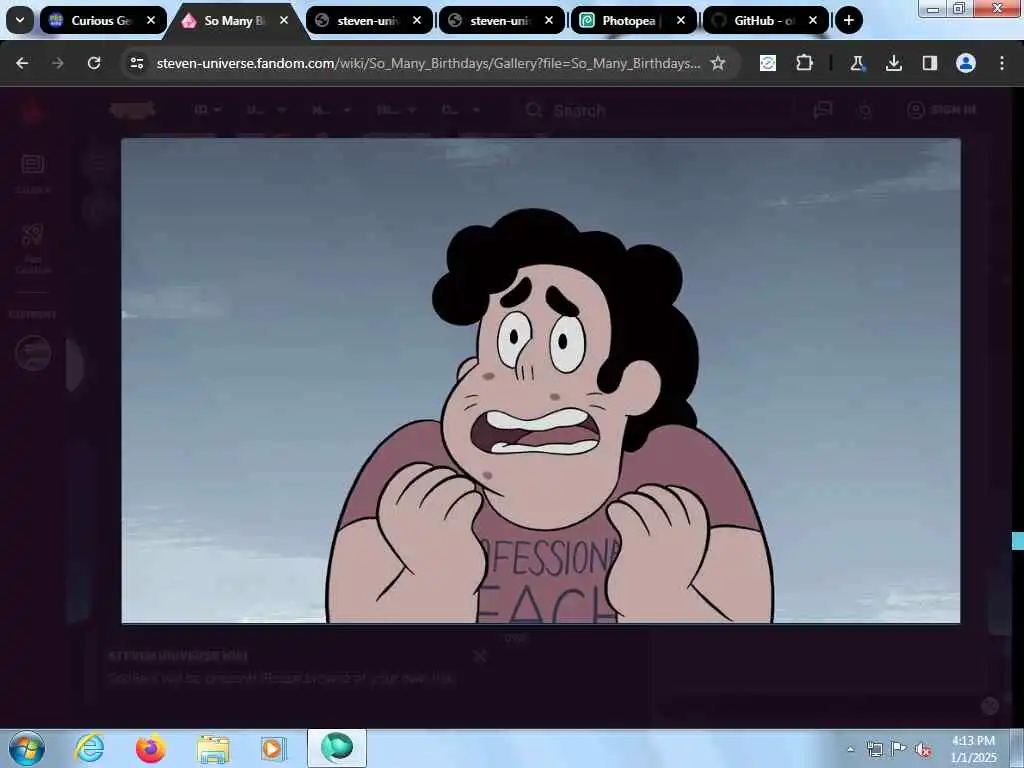The image size is (1024, 768).
Task: Open Windows Media Player on taskbar
Action: [273, 748]
